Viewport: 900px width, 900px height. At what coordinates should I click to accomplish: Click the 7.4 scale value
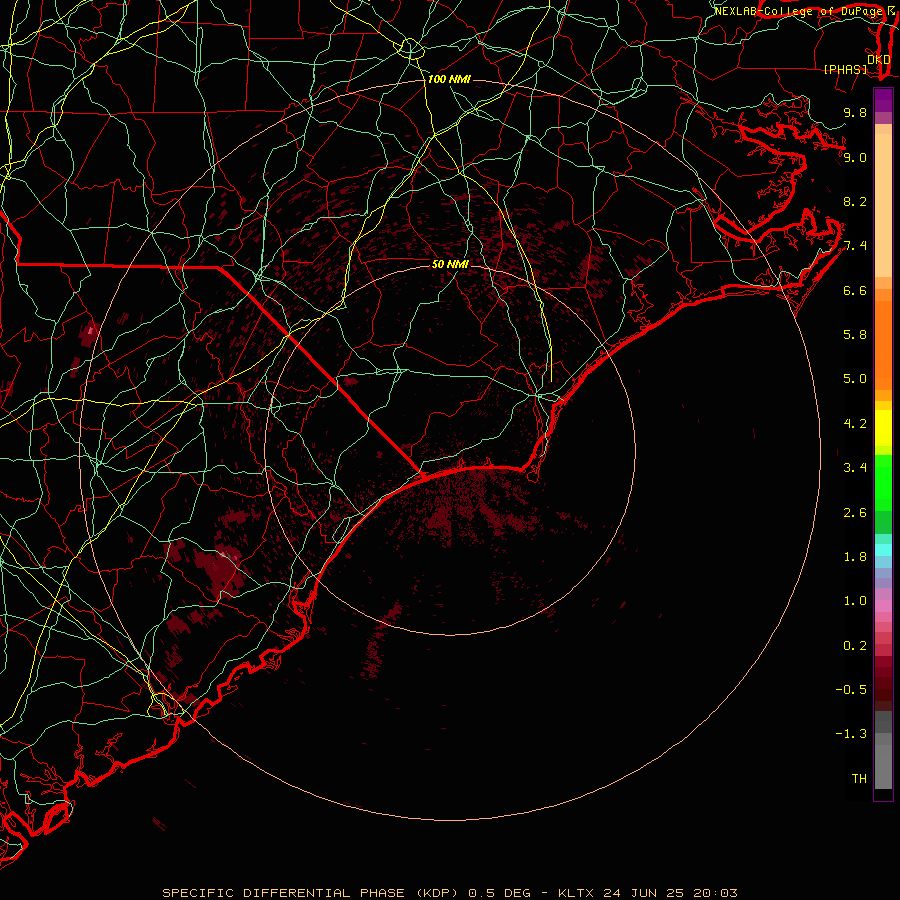click(855, 246)
